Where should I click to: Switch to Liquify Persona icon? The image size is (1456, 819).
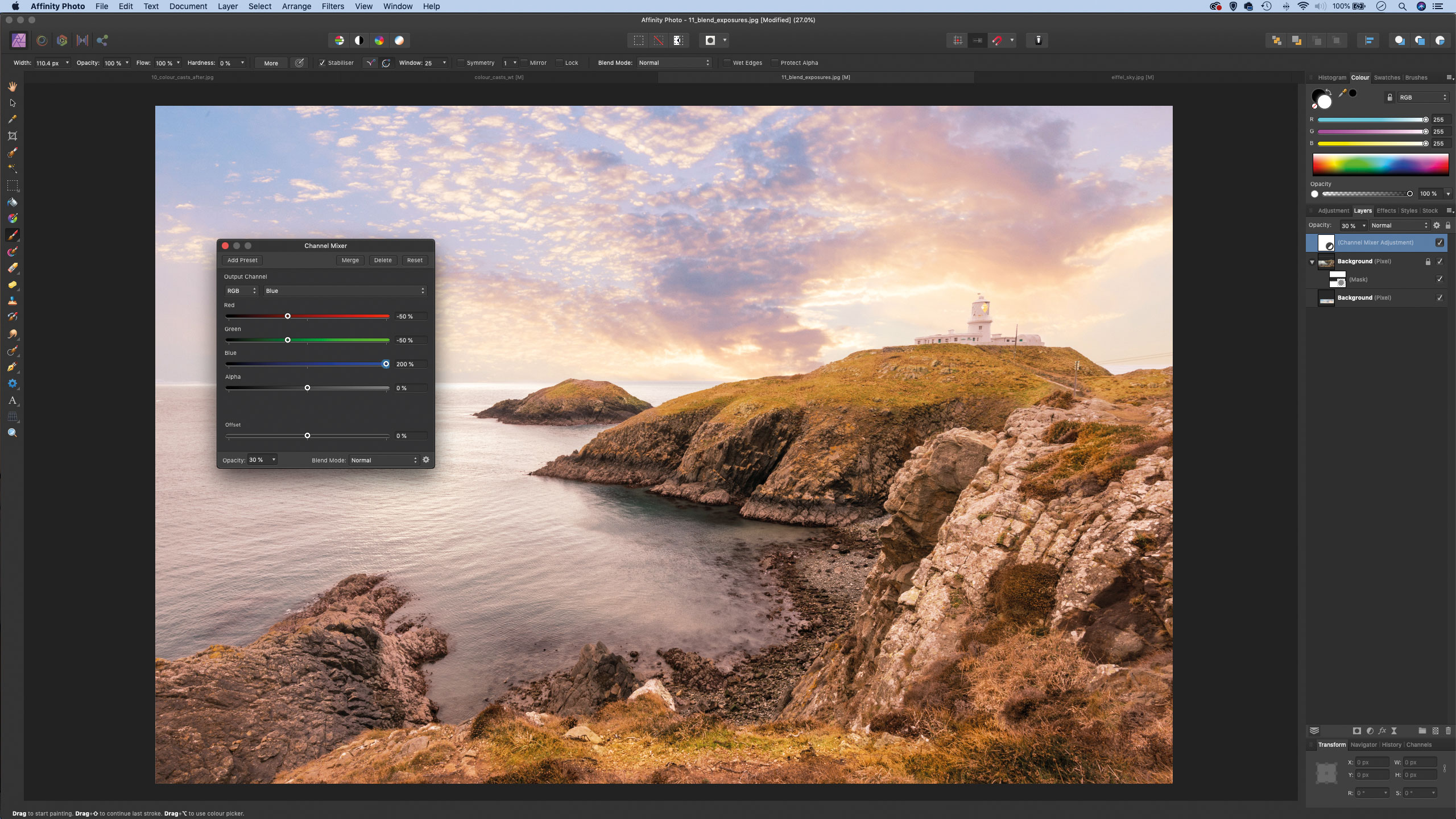click(42, 40)
